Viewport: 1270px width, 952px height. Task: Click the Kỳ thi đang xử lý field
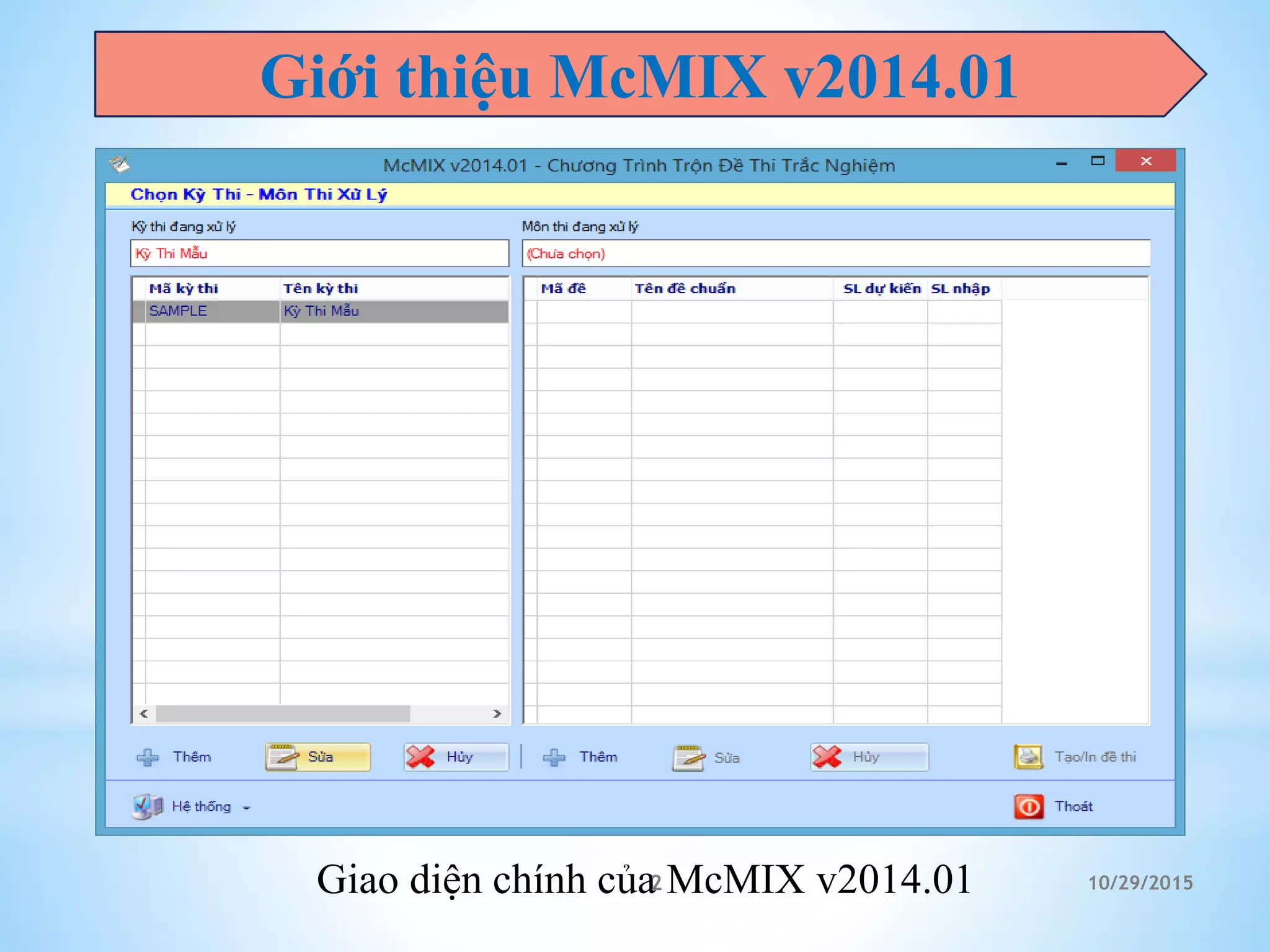(319, 253)
